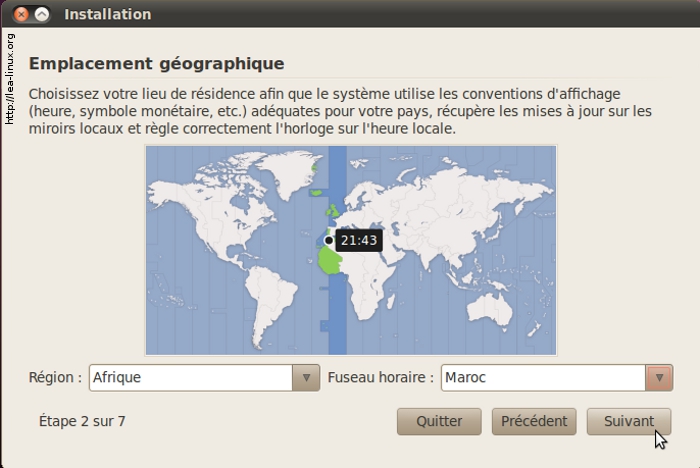Go back with the Précédent button
Image resolution: width=700 pixels, height=468 pixels.
click(x=534, y=421)
